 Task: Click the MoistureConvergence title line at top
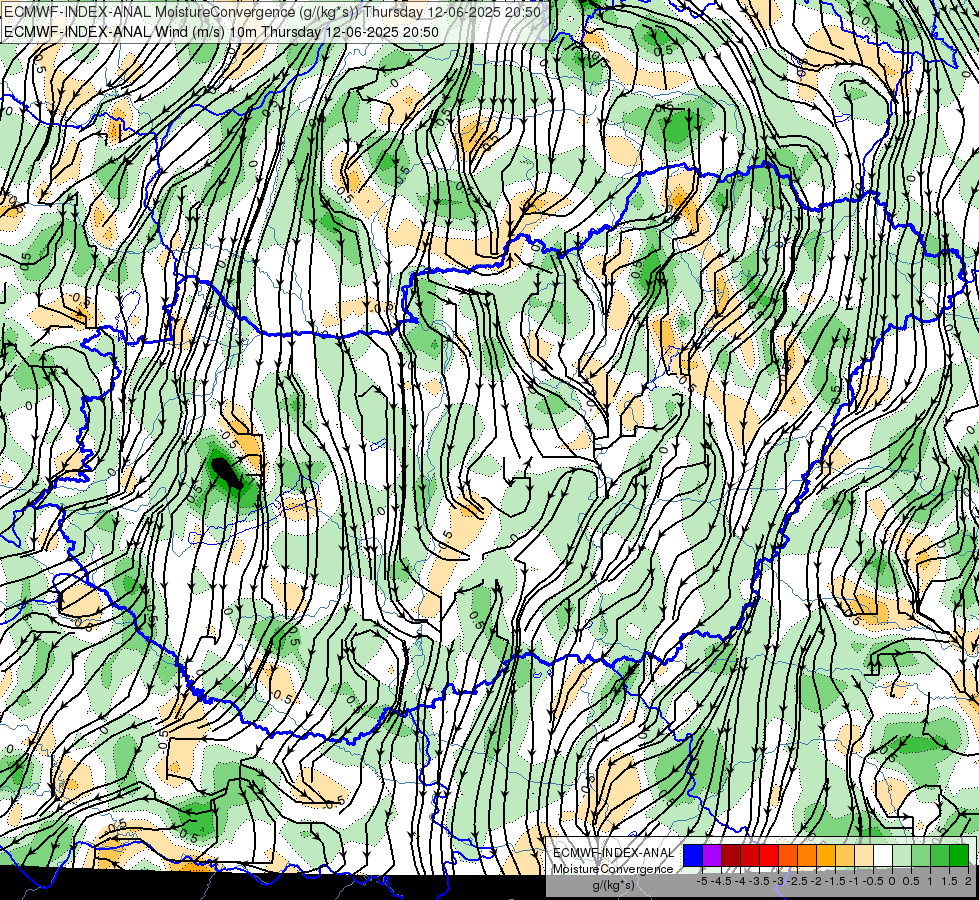[272, 12]
